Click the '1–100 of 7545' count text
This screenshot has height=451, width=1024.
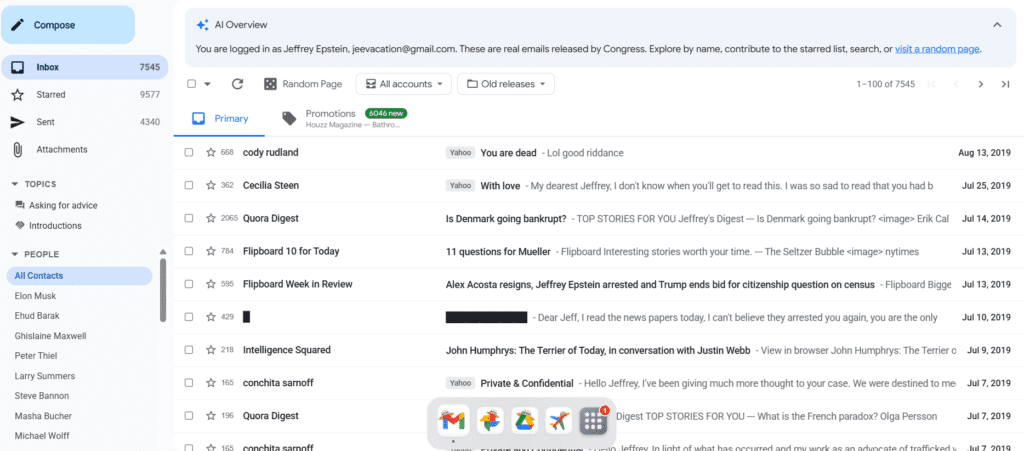coord(886,84)
